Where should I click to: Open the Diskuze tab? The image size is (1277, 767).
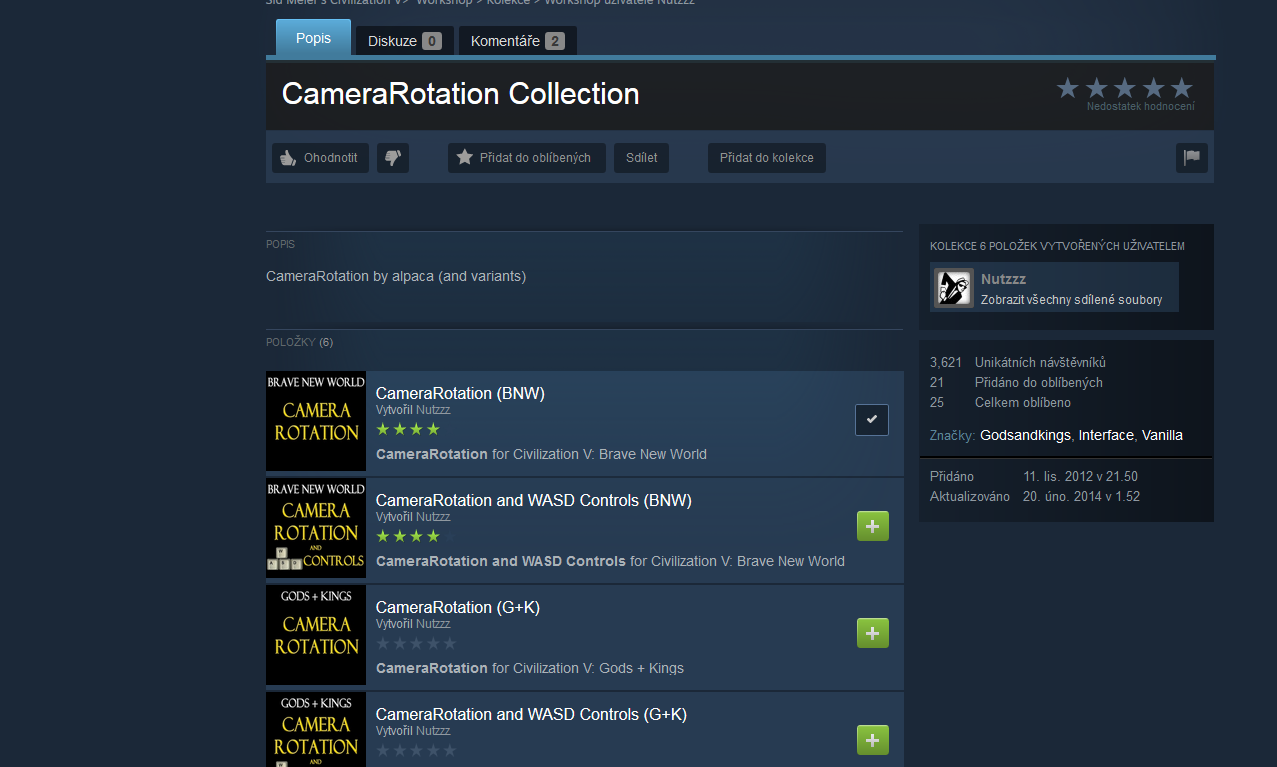(404, 41)
